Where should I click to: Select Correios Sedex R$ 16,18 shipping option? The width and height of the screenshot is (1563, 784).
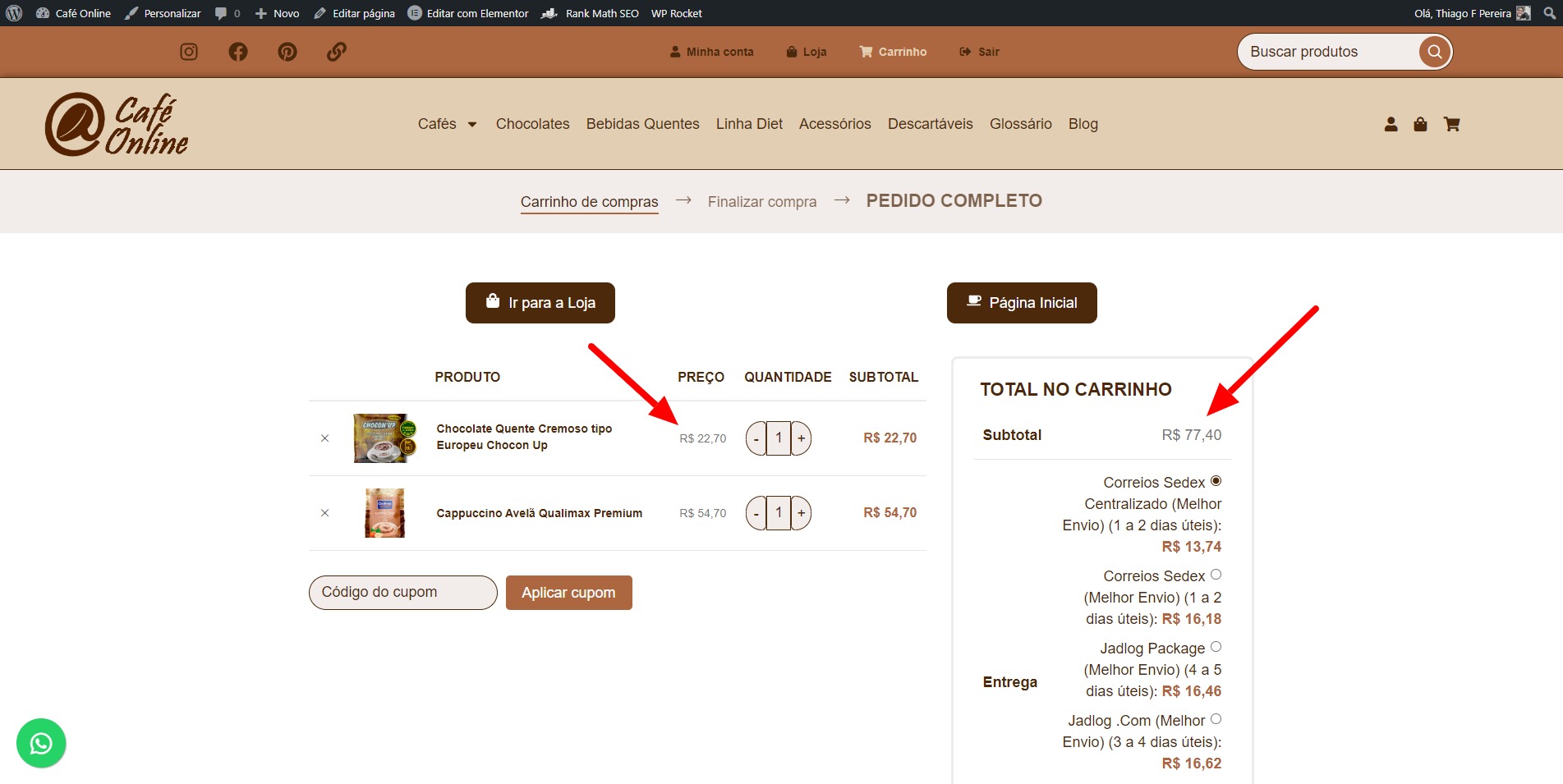1216,575
